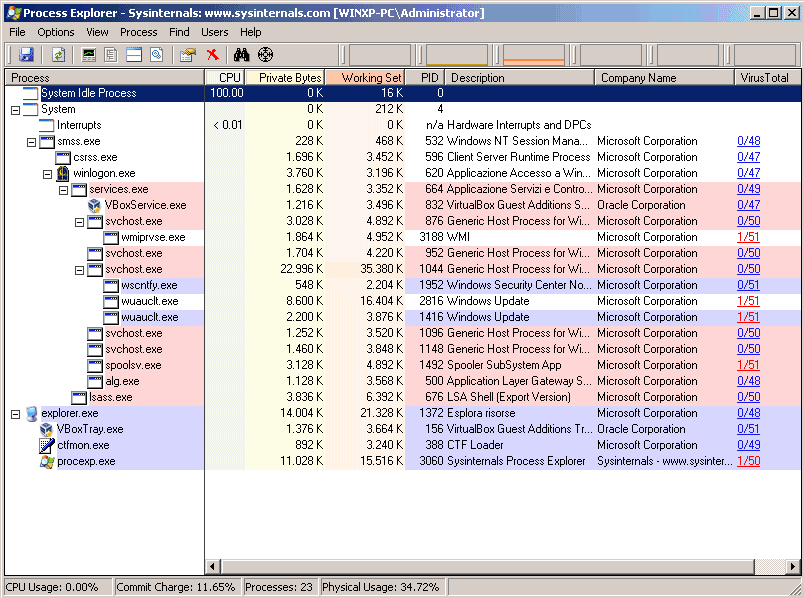Select the svchost.exe PID 952 row
The height and width of the screenshot is (598, 804).
pos(403,253)
